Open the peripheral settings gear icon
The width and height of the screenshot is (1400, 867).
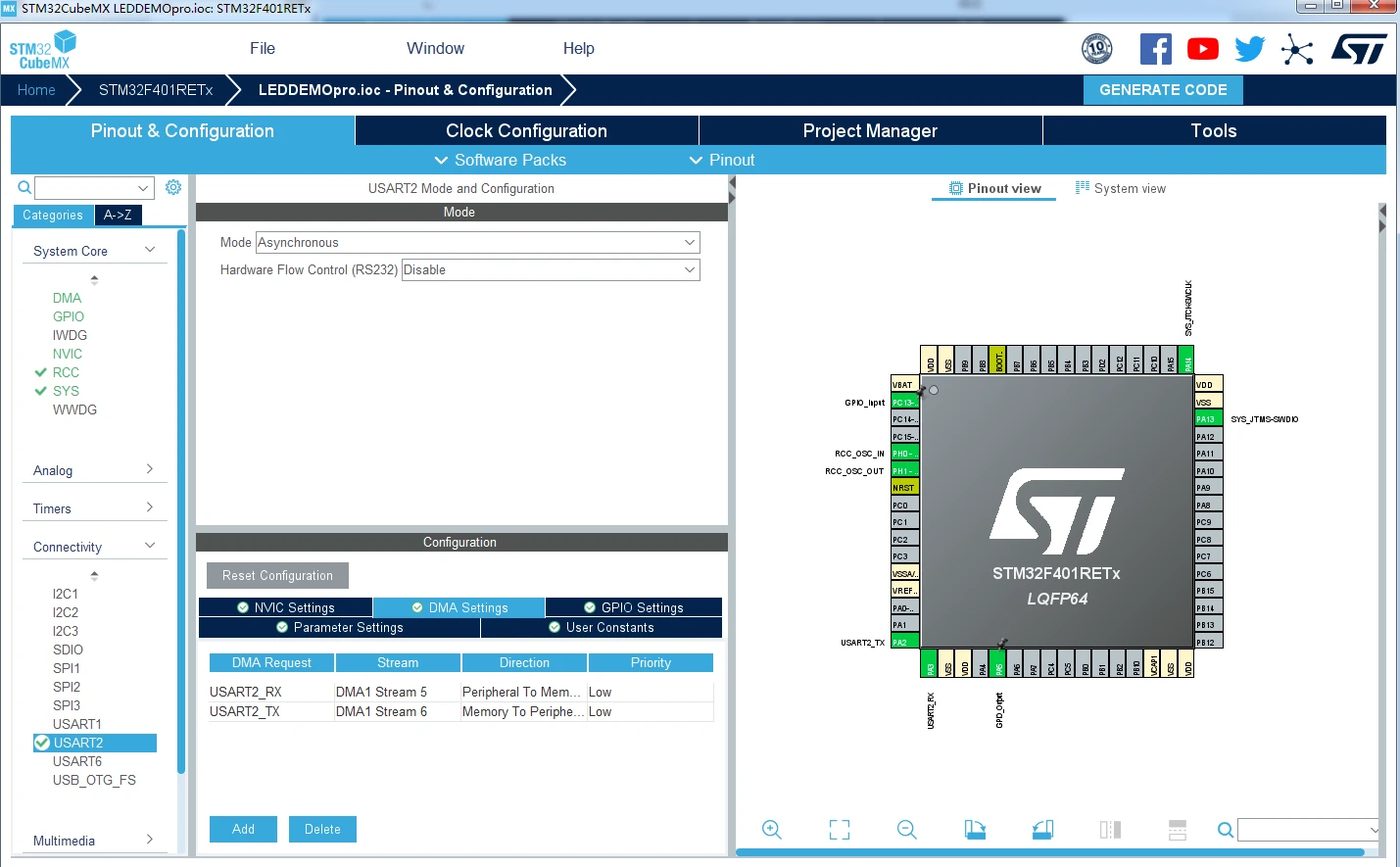[173, 187]
